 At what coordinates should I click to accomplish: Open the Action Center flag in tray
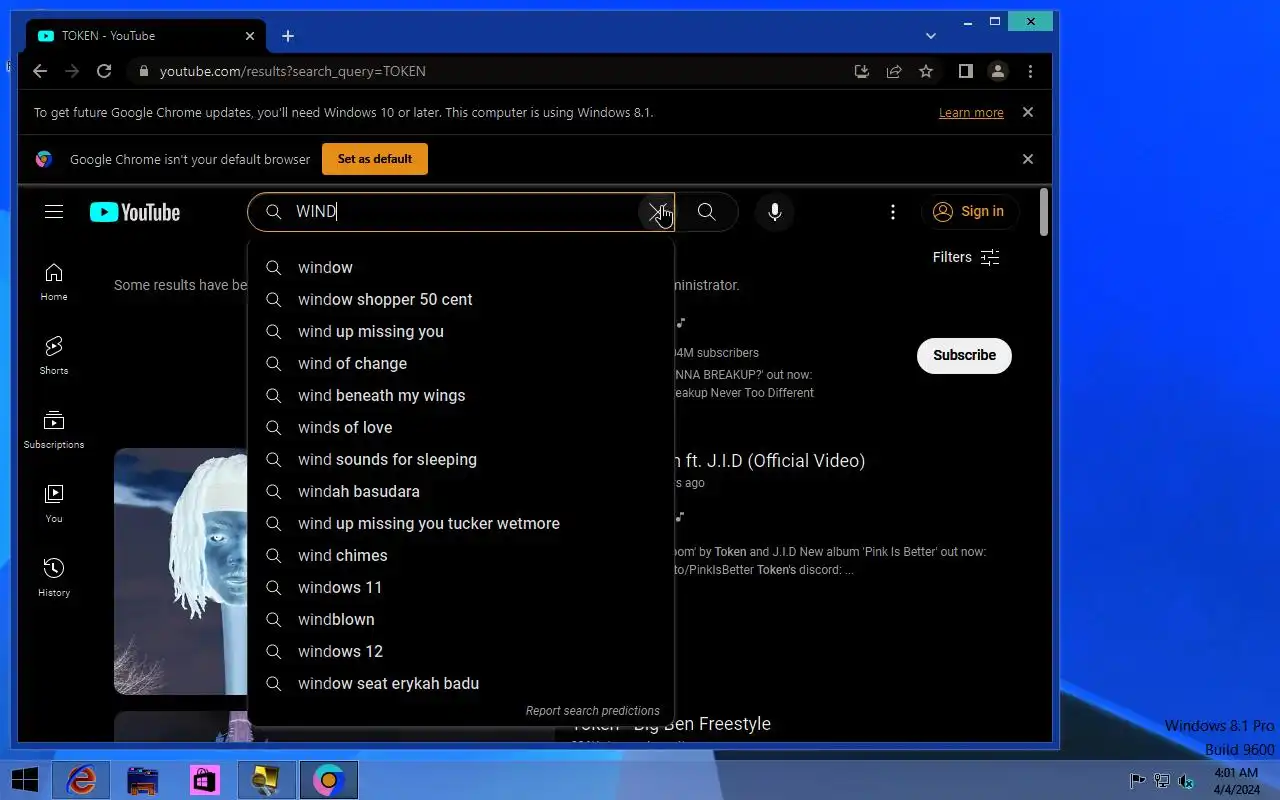pyautogui.click(x=1137, y=781)
